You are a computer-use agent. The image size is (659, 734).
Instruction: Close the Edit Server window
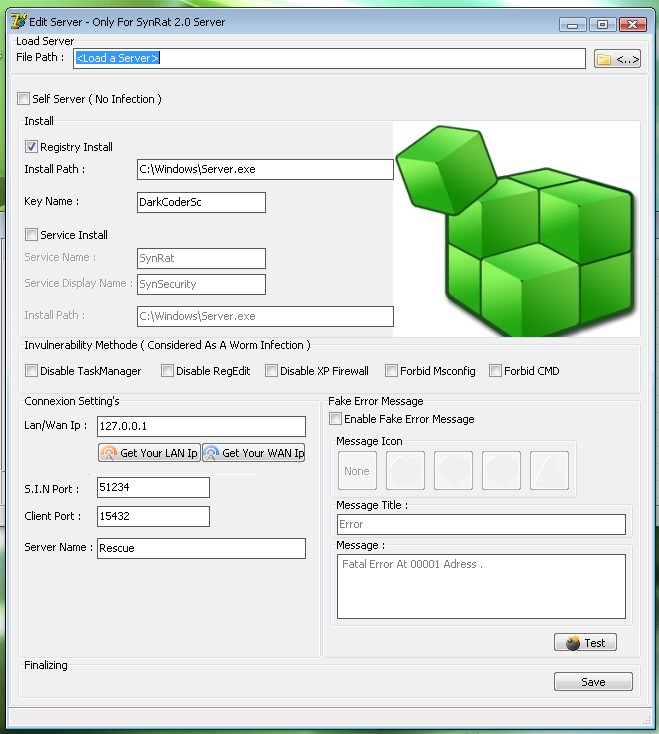click(633, 24)
